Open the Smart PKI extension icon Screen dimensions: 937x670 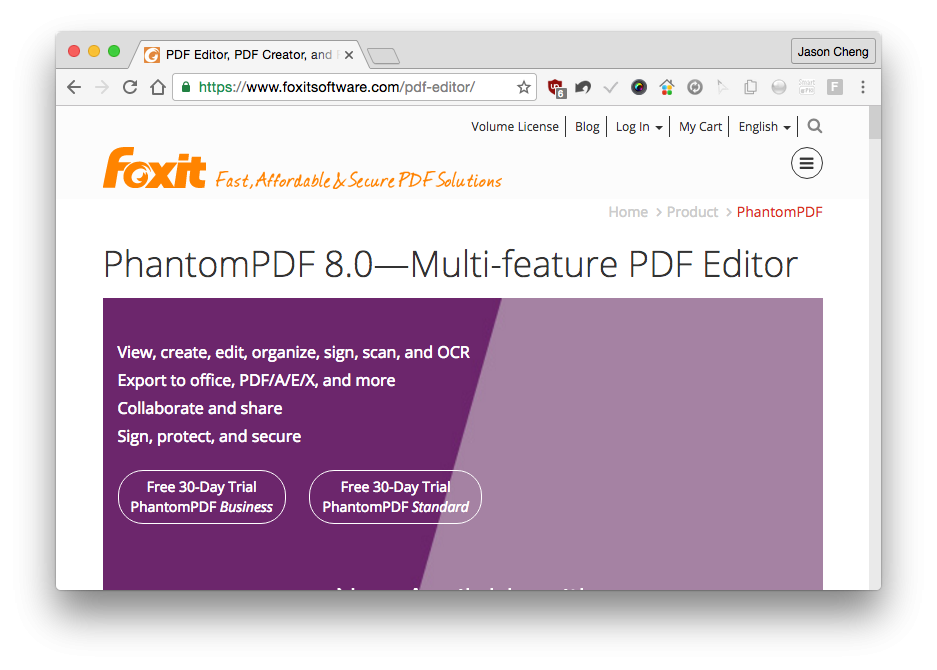point(807,87)
